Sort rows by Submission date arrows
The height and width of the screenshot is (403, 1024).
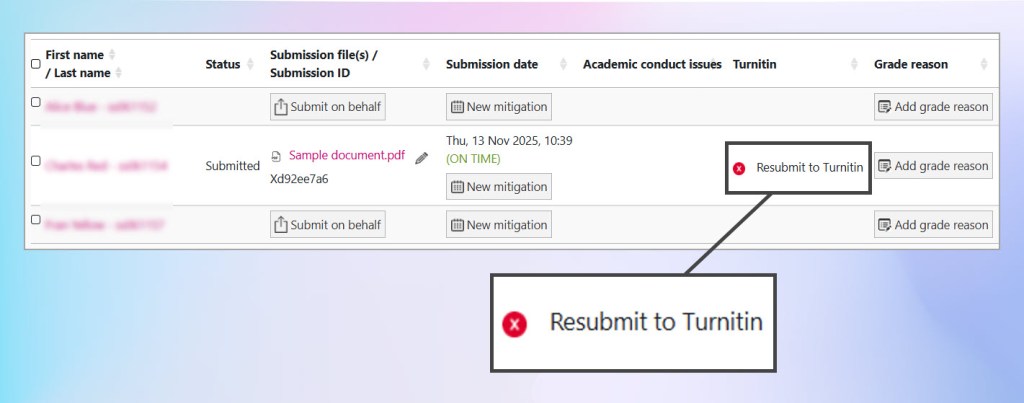point(563,64)
